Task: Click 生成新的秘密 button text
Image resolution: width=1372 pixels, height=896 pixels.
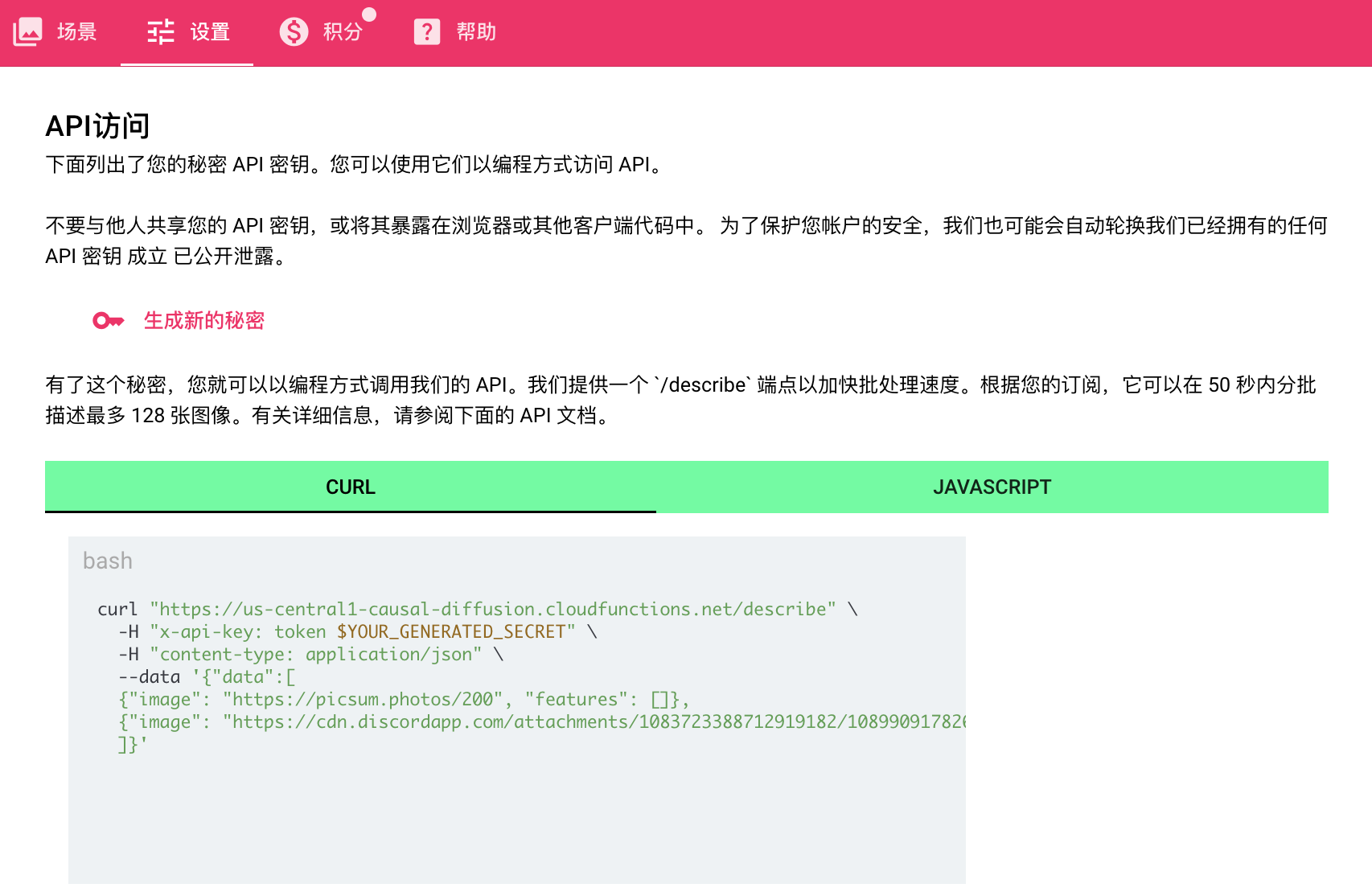Action: (204, 321)
